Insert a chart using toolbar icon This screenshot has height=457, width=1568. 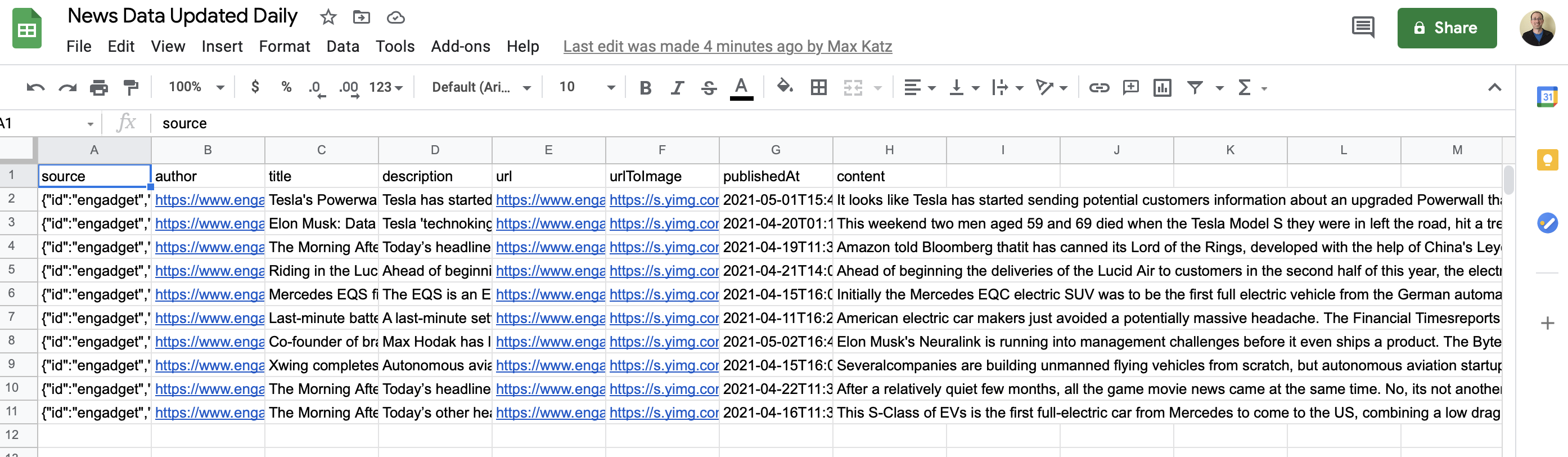[x=1162, y=88]
